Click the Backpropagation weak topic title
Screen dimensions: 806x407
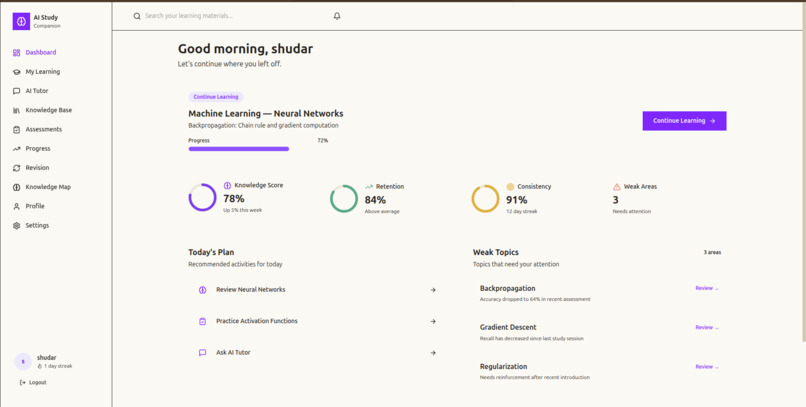(x=507, y=288)
